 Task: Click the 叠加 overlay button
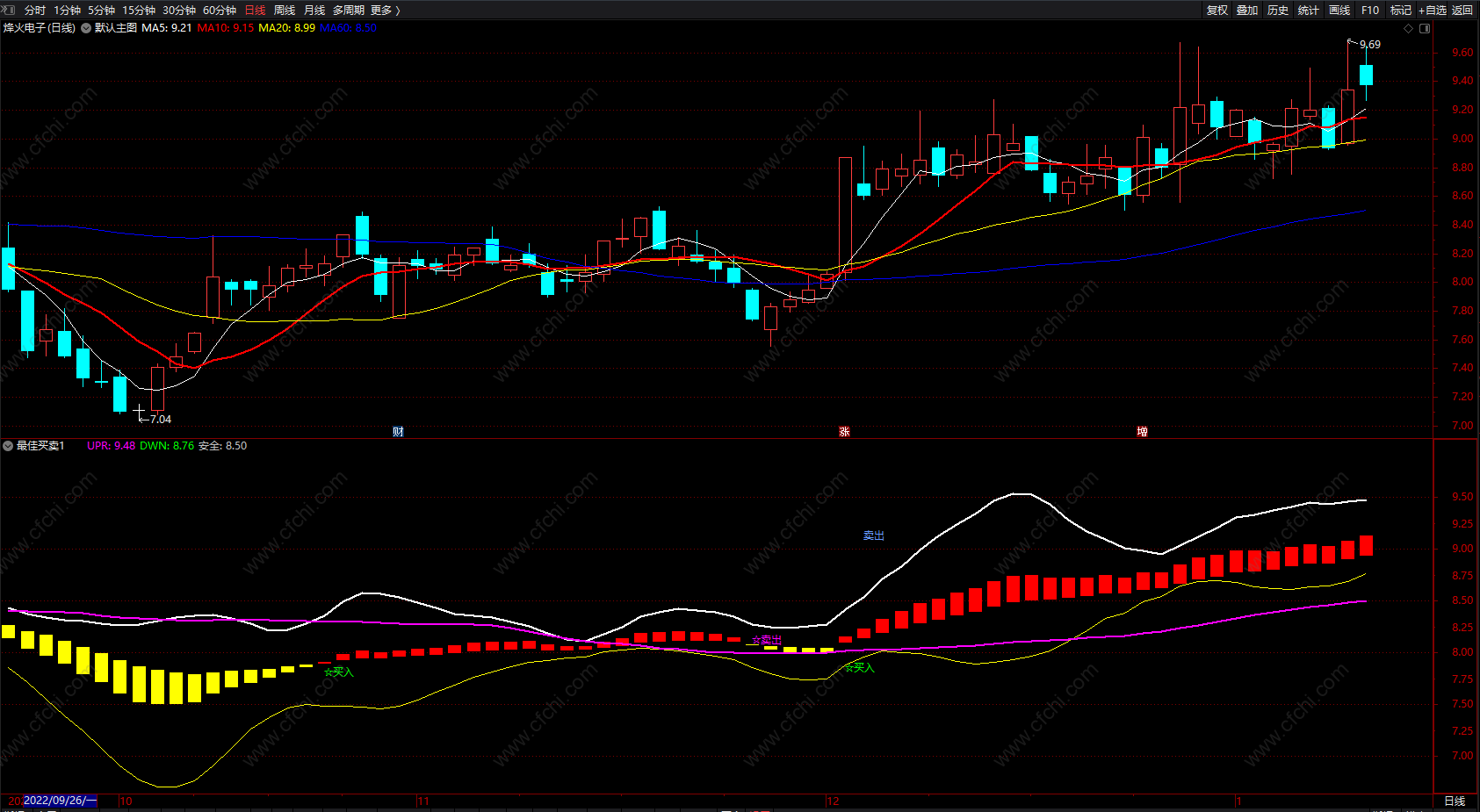[1247, 10]
